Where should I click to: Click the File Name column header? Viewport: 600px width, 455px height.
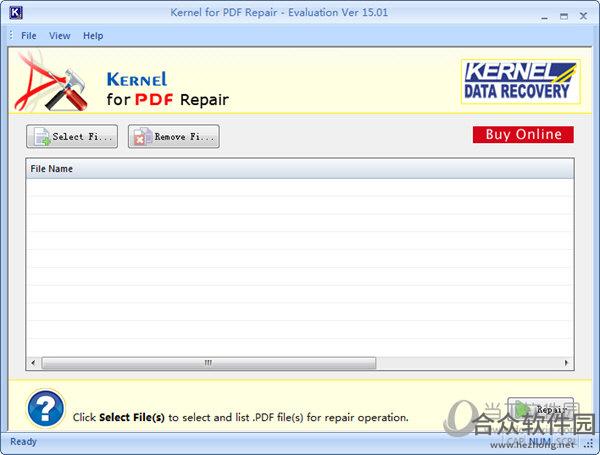pyautogui.click(x=300, y=169)
